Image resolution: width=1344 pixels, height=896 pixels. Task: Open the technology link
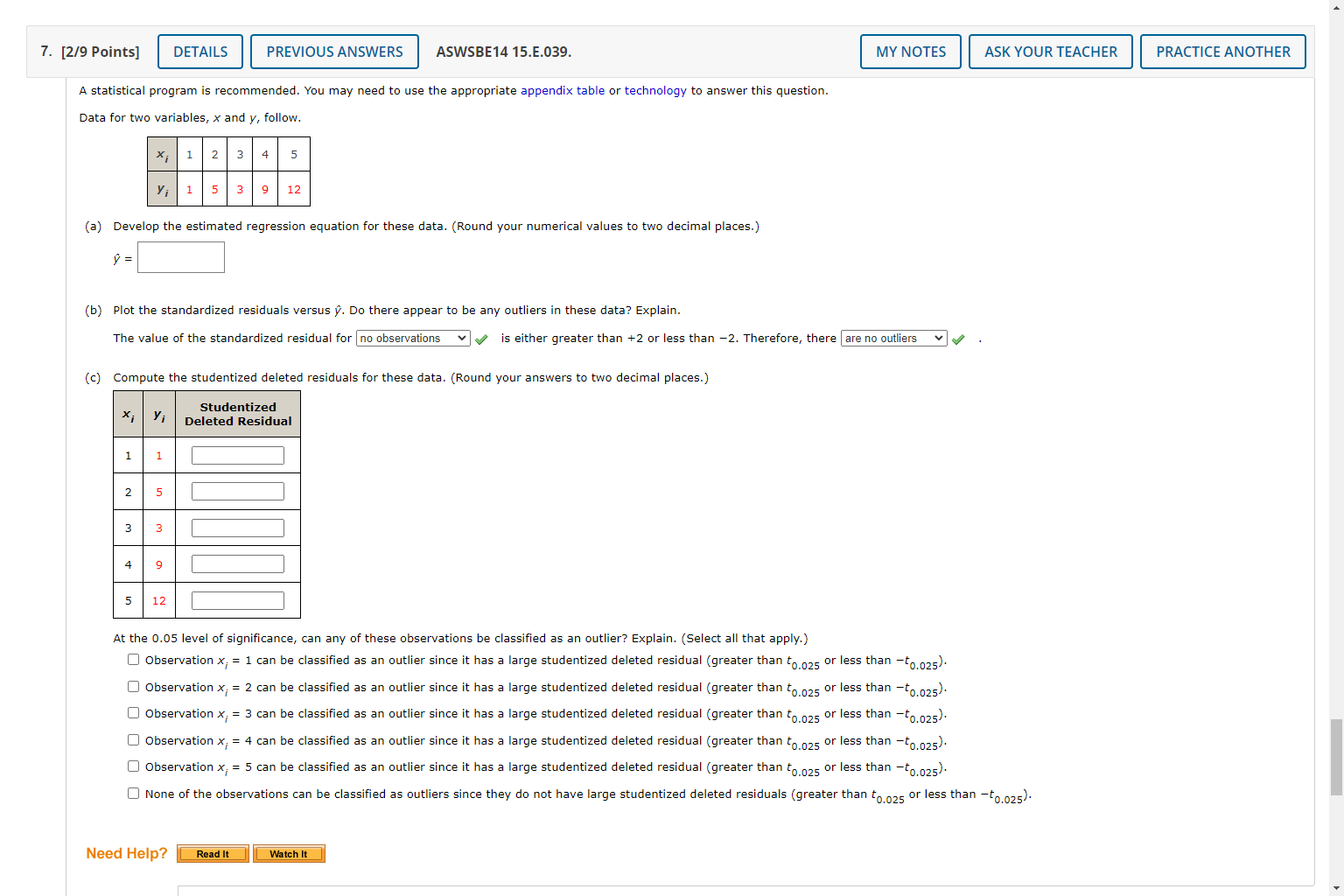pyautogui.click(x=655, y=90)
